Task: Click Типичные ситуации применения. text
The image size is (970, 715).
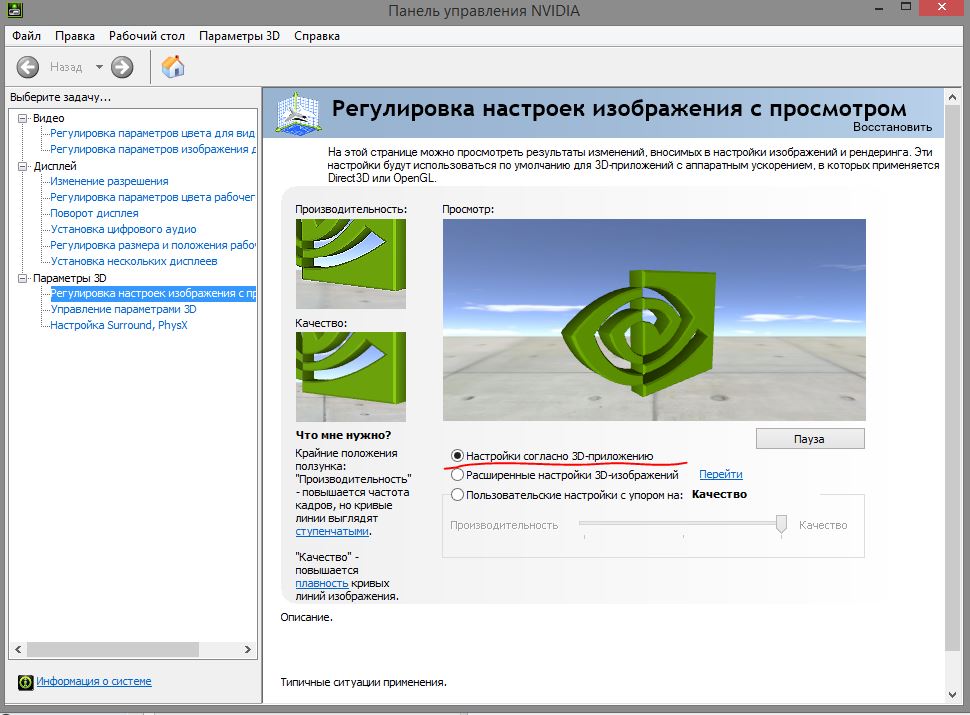Action: tap(363, 682)
